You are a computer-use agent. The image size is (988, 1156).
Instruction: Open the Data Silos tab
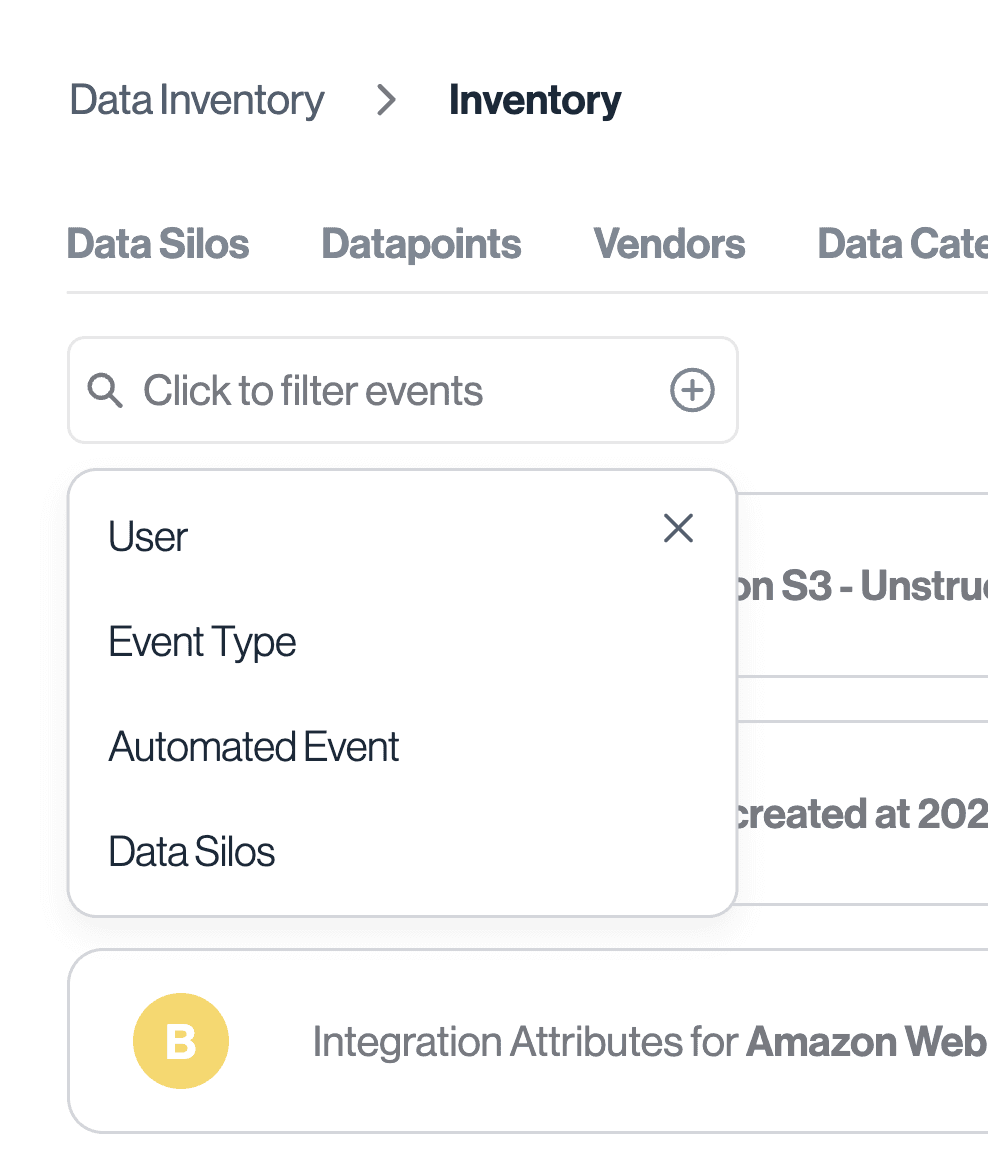[157, 244]
